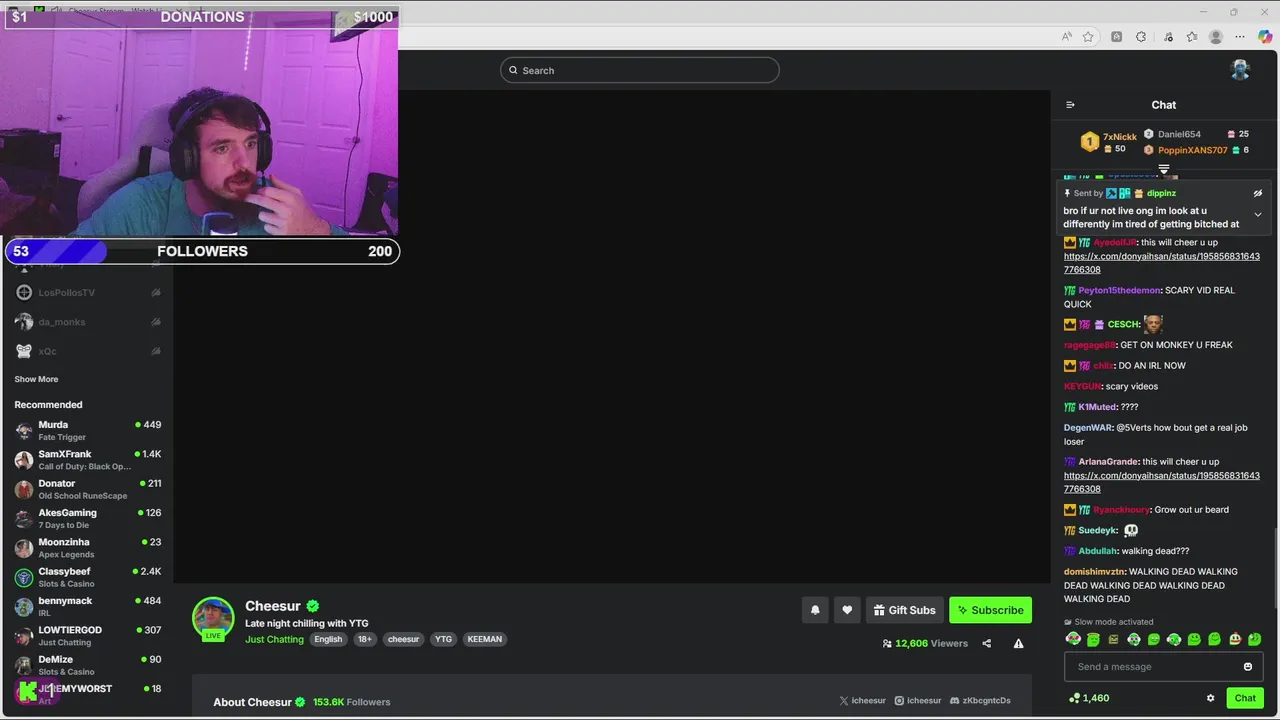The image size is (1280, 720).
Task: Click username 7xNickk on gift leaderboard
Action: 1120,137
